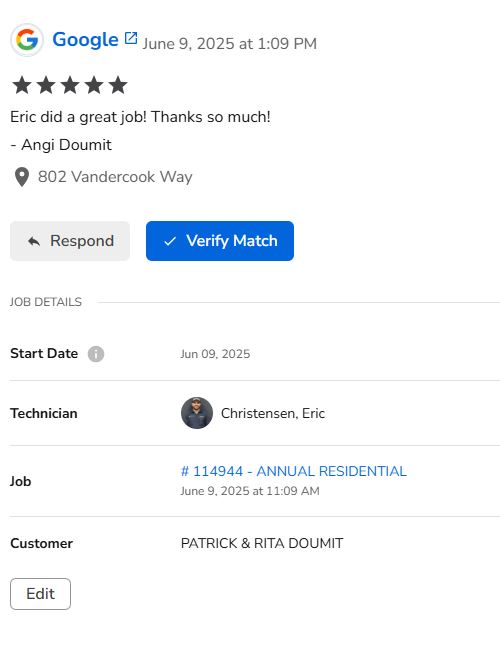
Task: Click customer name Patrick & Rita Doumit
Action: pyautogui.click(x=262, y=543)
